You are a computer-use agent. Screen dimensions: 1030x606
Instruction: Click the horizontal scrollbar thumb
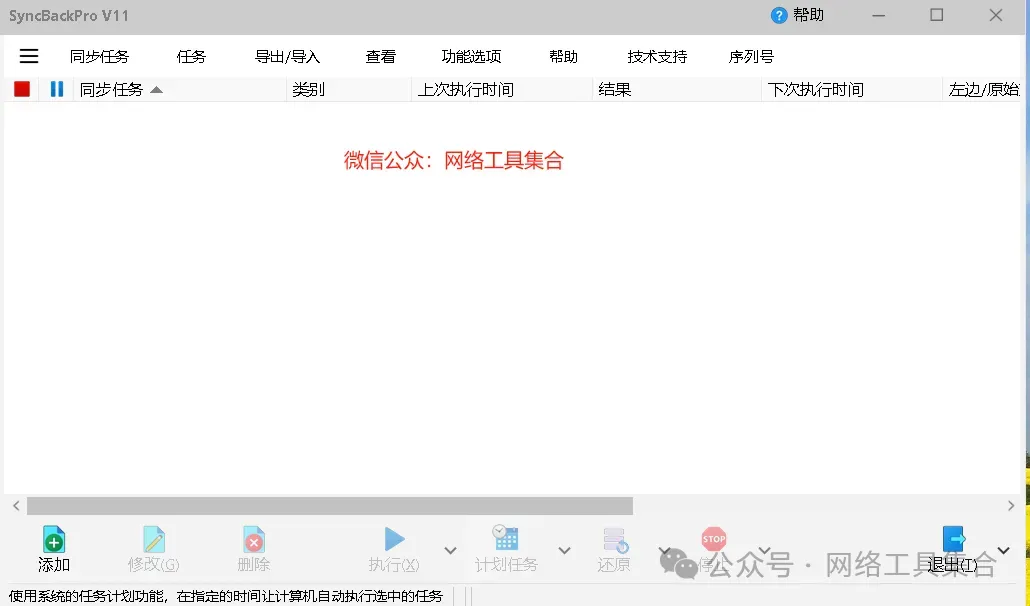(x=330, y=506)
